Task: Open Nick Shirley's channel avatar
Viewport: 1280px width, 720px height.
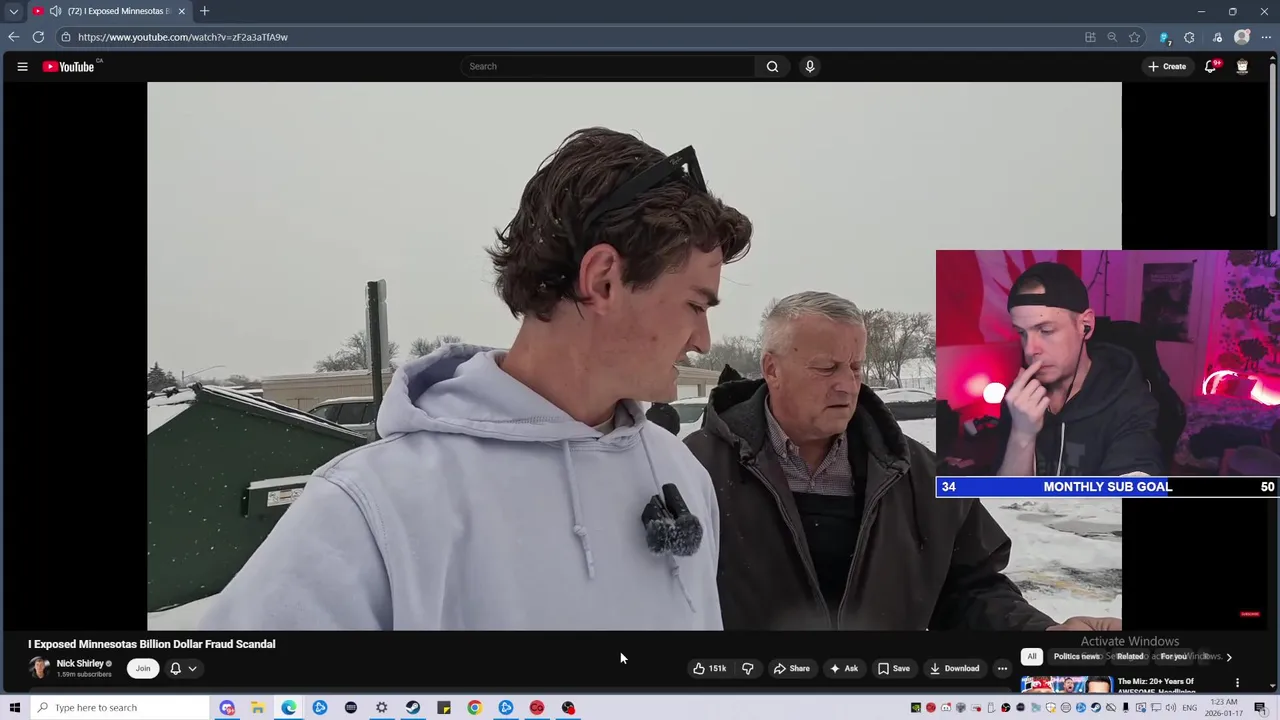Action: click(x=39, y=668)
